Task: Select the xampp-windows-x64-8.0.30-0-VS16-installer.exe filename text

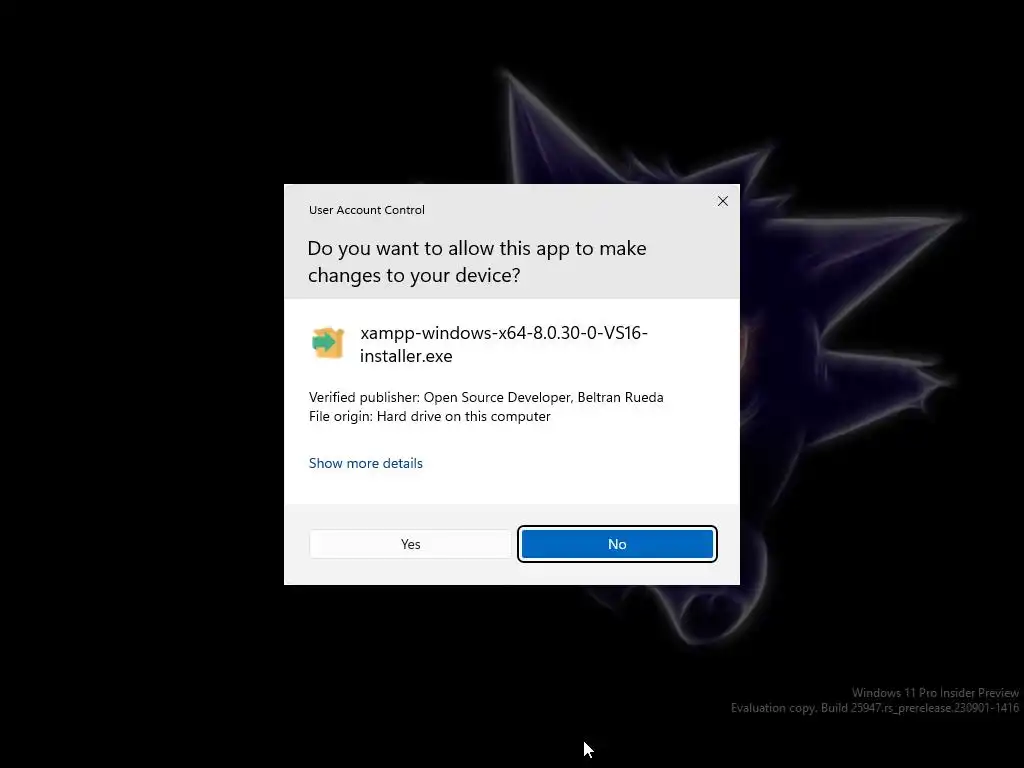Action: [504, 344]
